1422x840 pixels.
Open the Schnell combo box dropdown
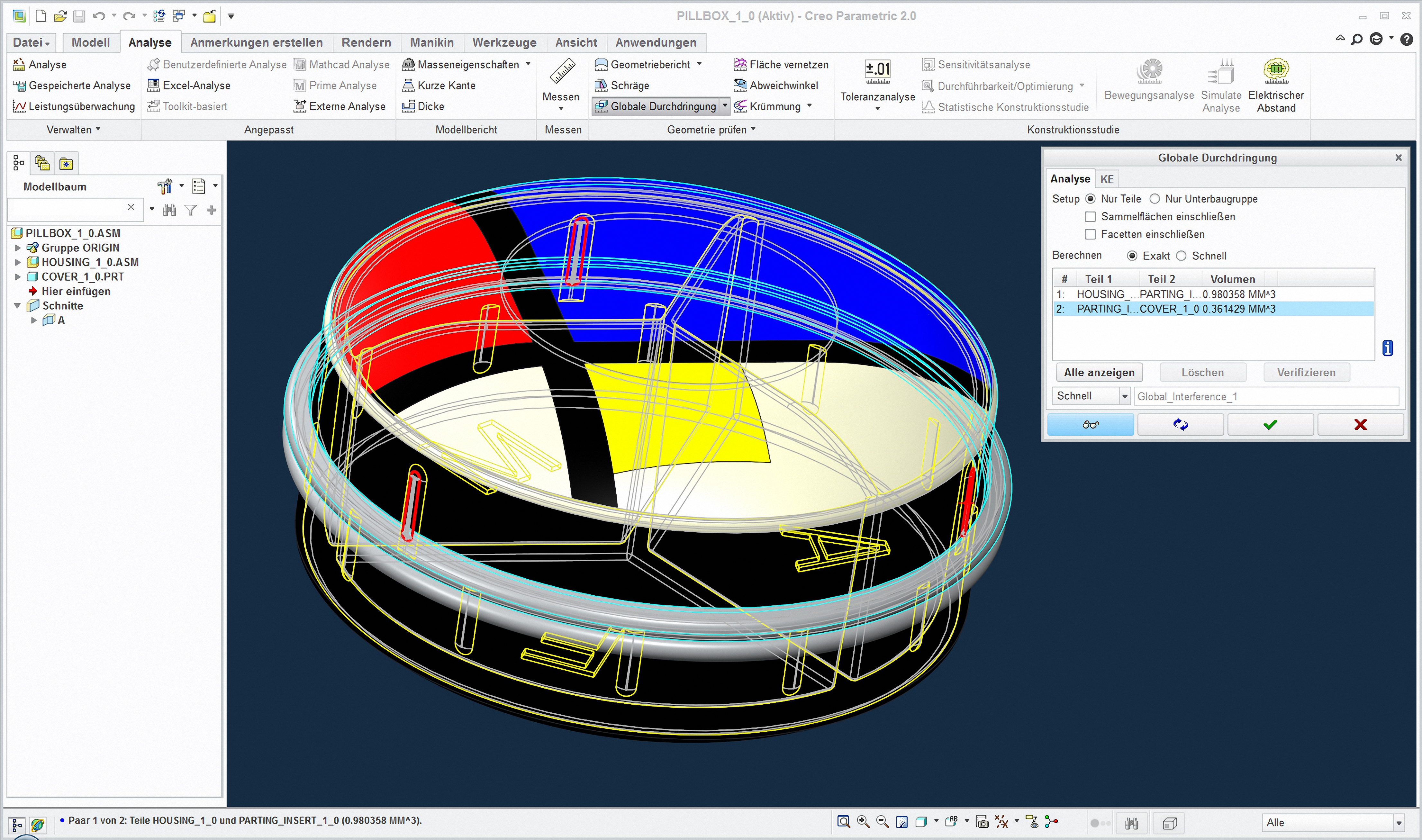coord(1124,396)
